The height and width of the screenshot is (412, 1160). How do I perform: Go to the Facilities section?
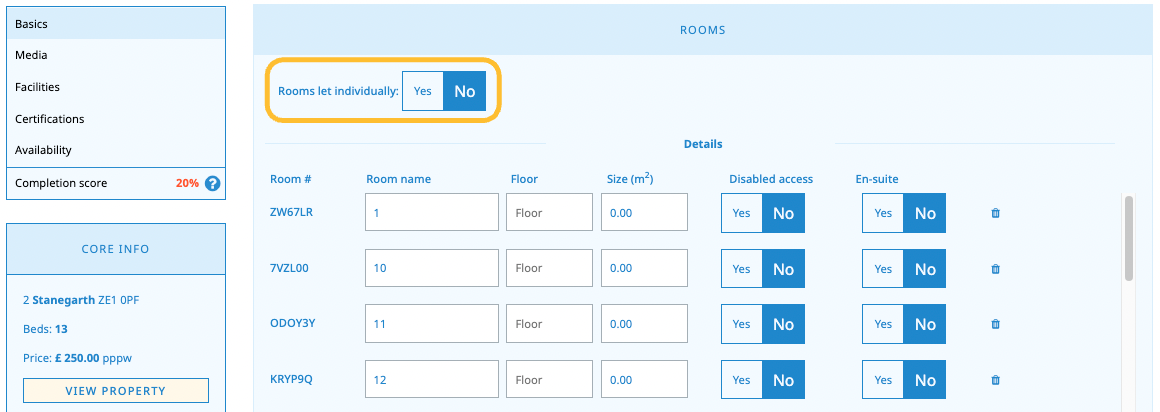(37, 87)
